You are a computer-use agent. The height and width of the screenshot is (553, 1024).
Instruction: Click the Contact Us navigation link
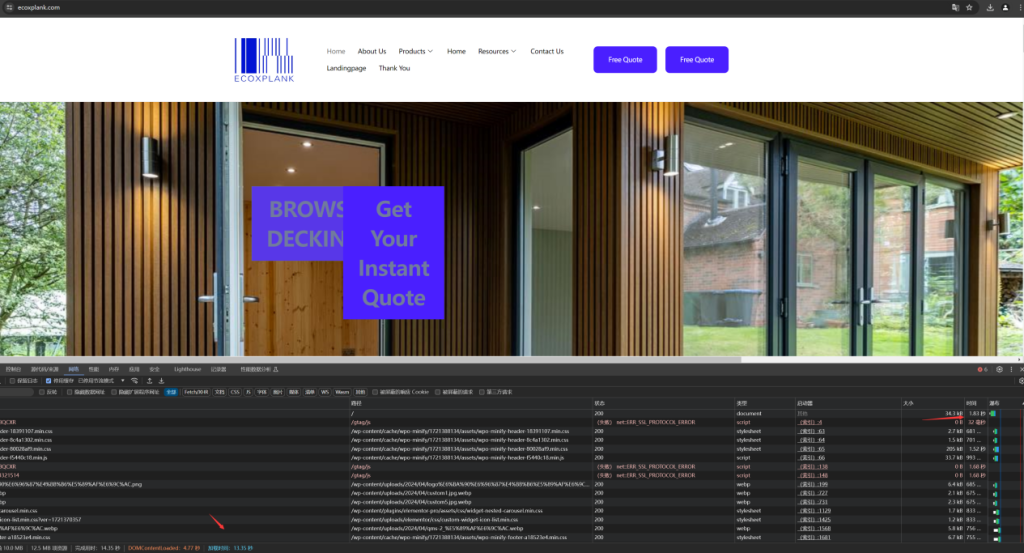click(546, 51)
